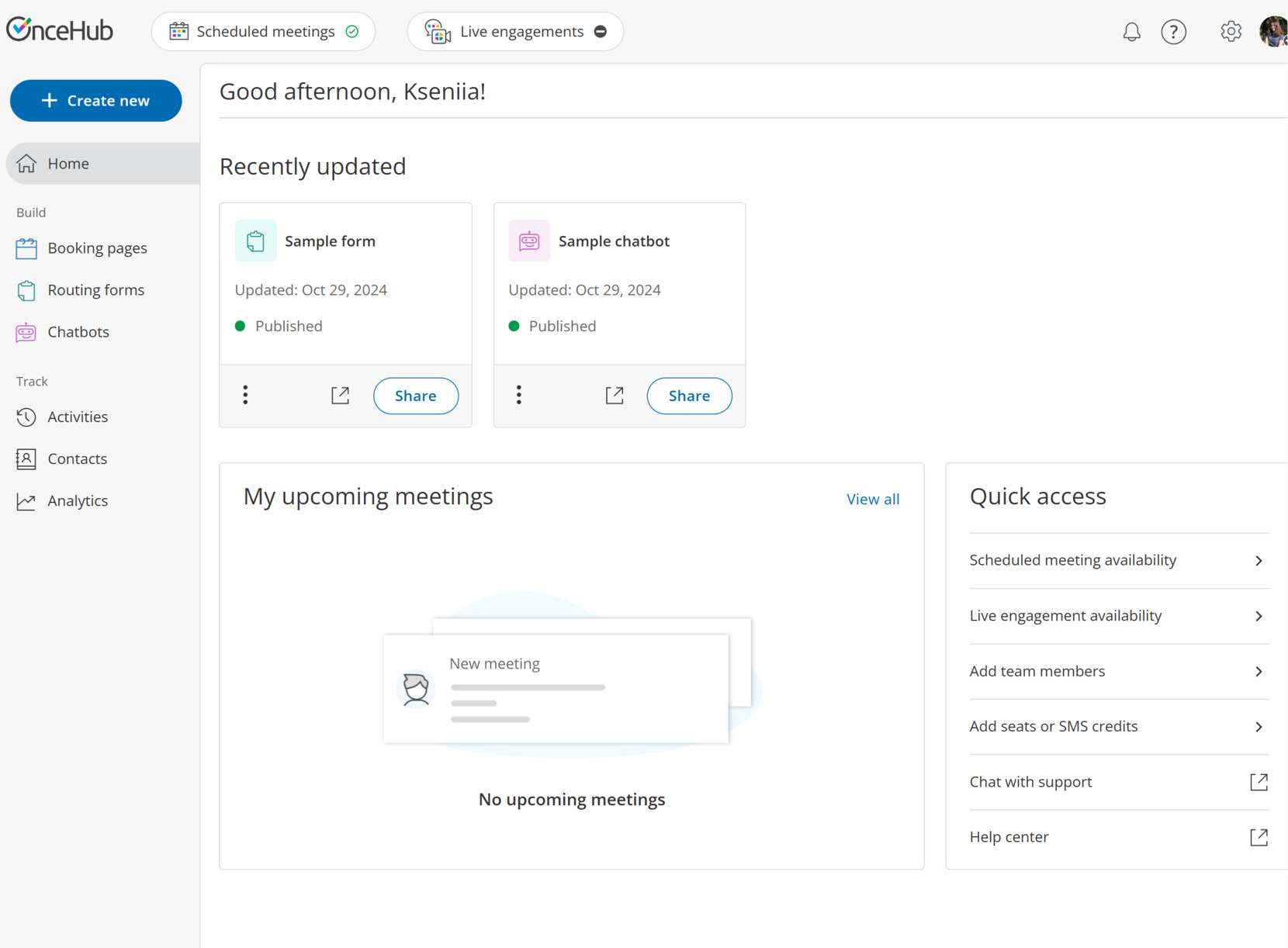Open the three-dot menu on Sample chatbot
Screen dimensions: 1288x948
(518, 395)
